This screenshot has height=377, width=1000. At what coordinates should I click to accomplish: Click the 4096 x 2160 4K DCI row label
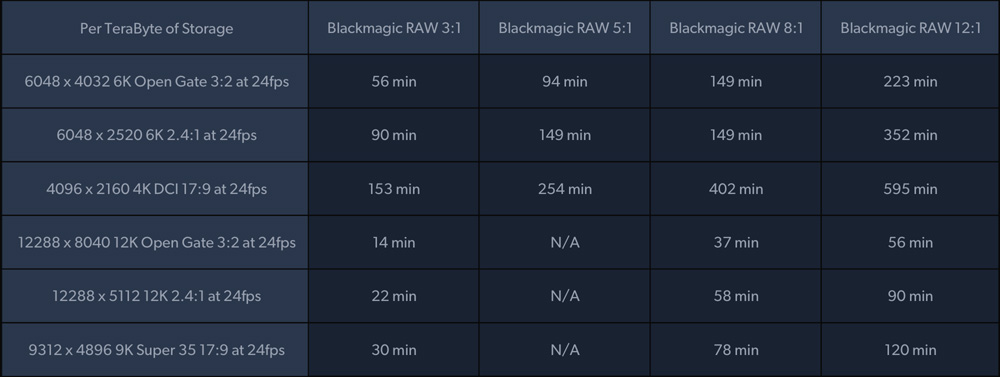point(155,189)
